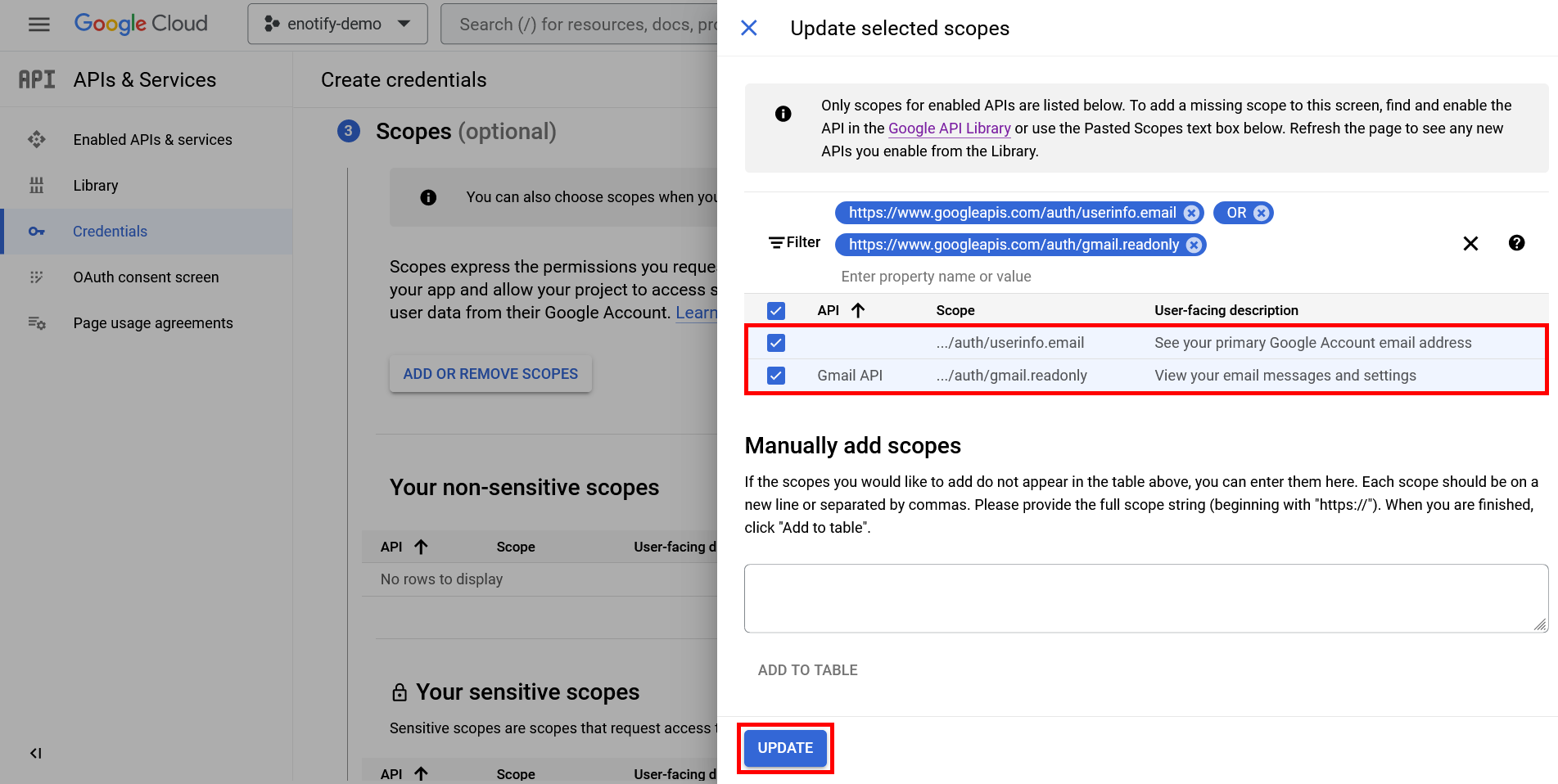Open the filter help question icon

point(1516,243)
